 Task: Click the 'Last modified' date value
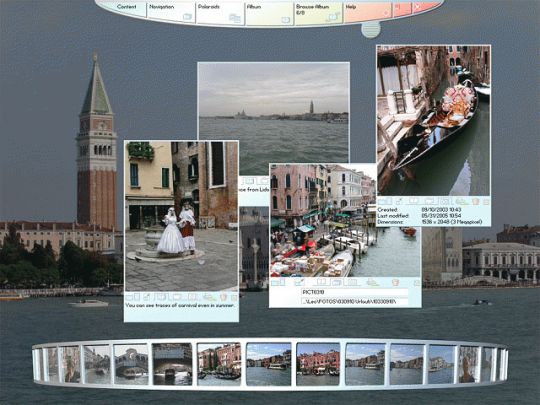pos(441,216)
